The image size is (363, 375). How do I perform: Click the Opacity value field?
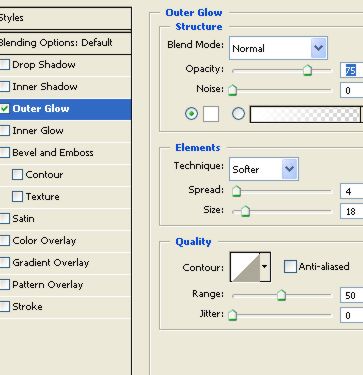click(352, 70)
